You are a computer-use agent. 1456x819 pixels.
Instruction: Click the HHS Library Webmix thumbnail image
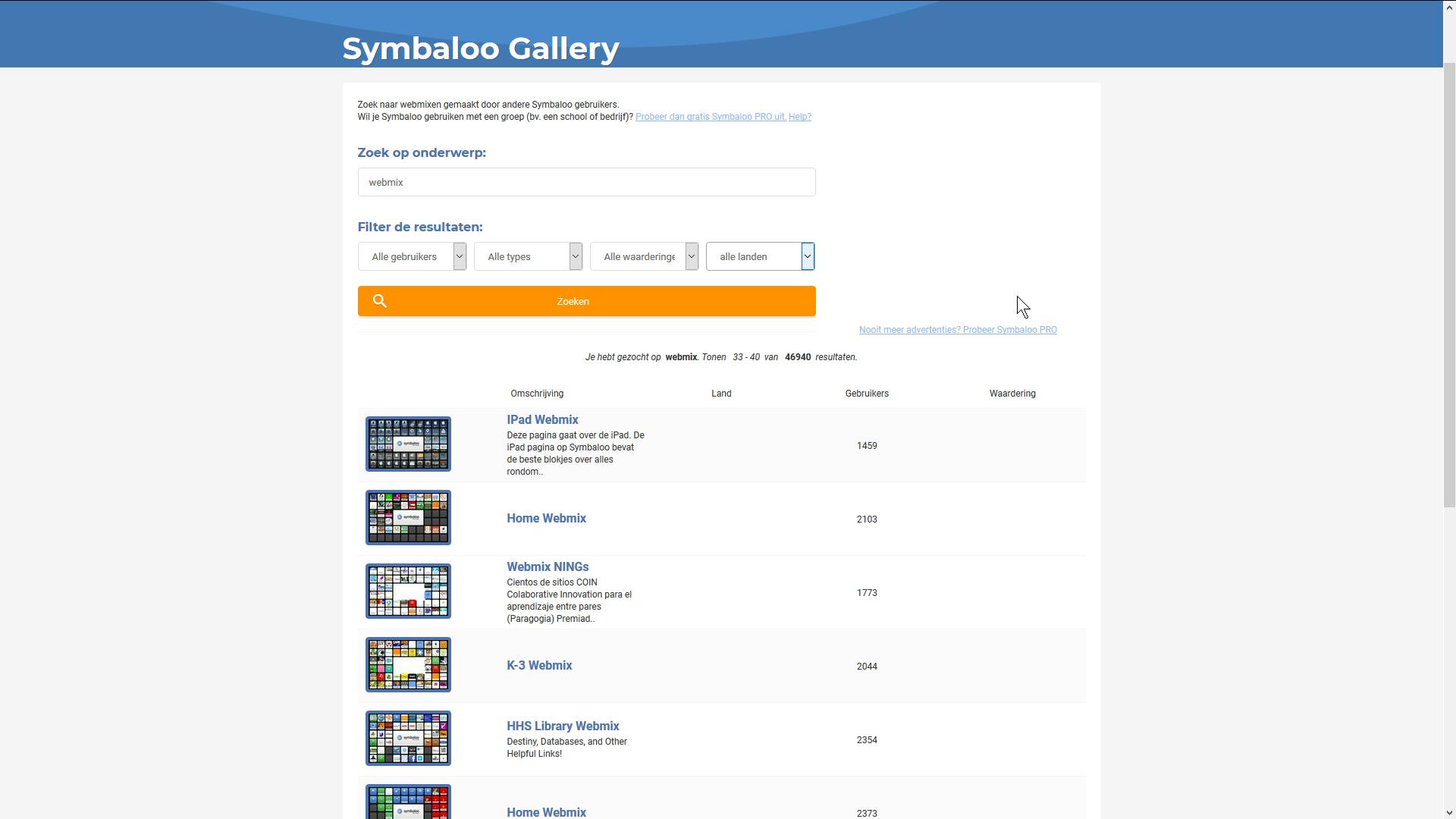407,737
